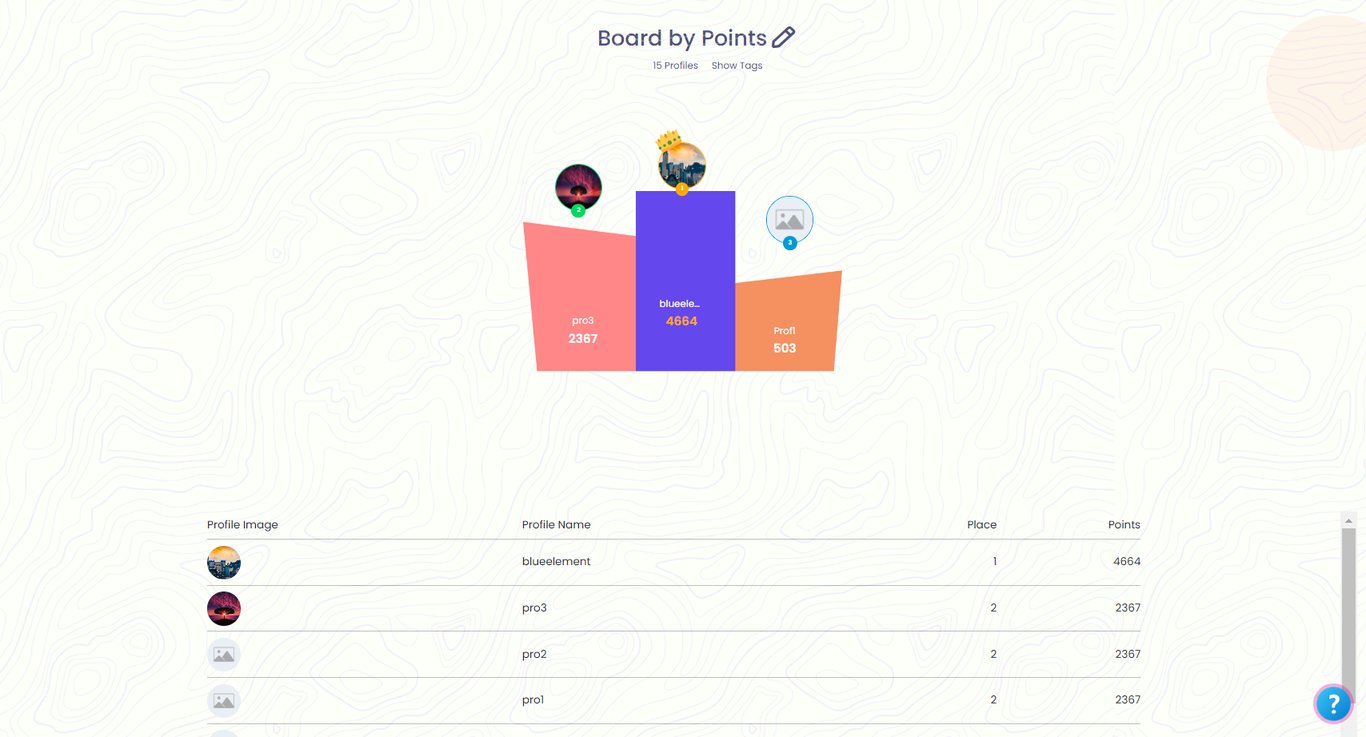This screenshot has height=737, width=1366.
Task: Open pro3 profile image in the table
Action: [x=224, y=608]
